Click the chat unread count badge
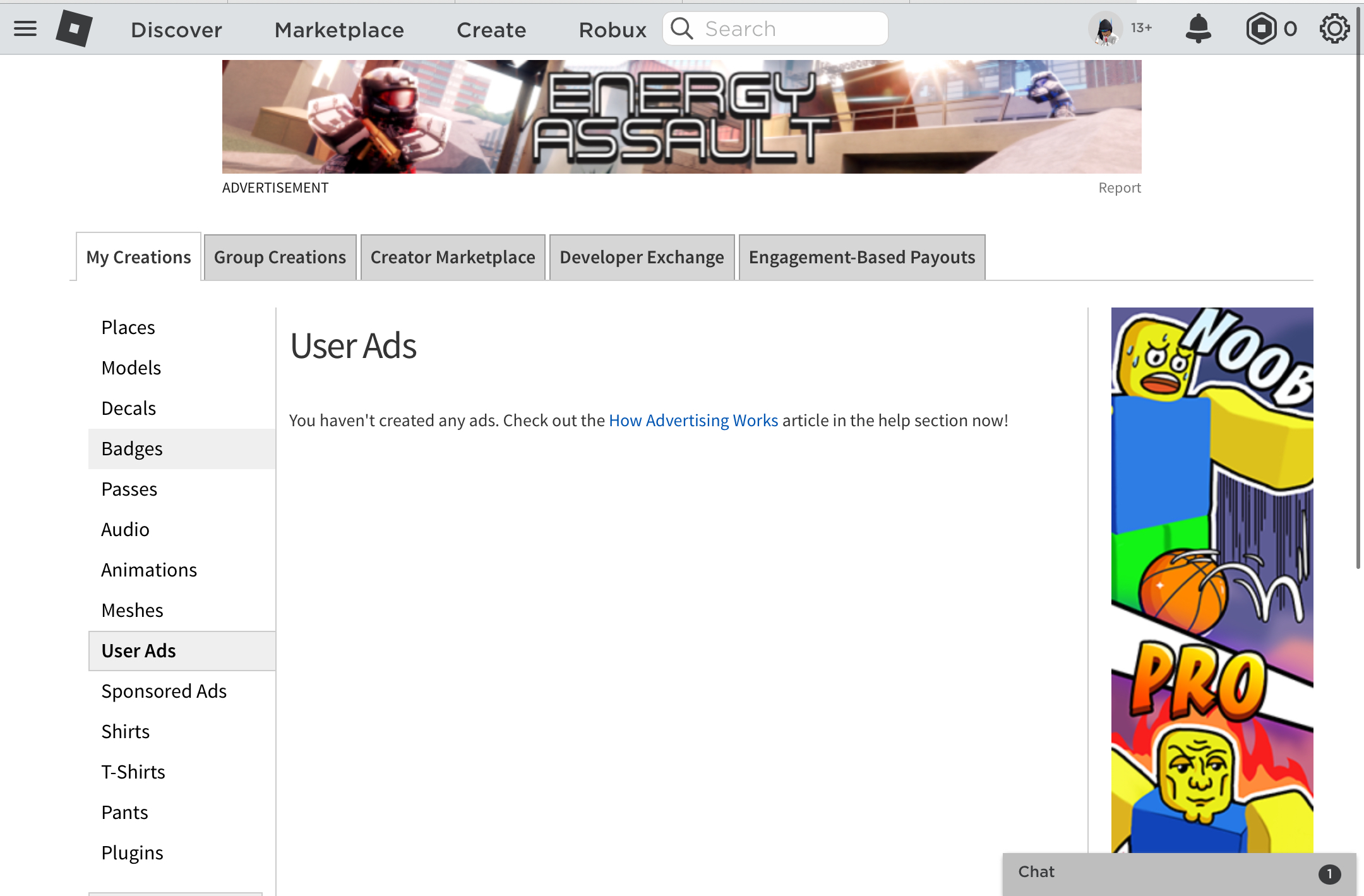Screen dimensions: 1364x896 [1329, 874]
